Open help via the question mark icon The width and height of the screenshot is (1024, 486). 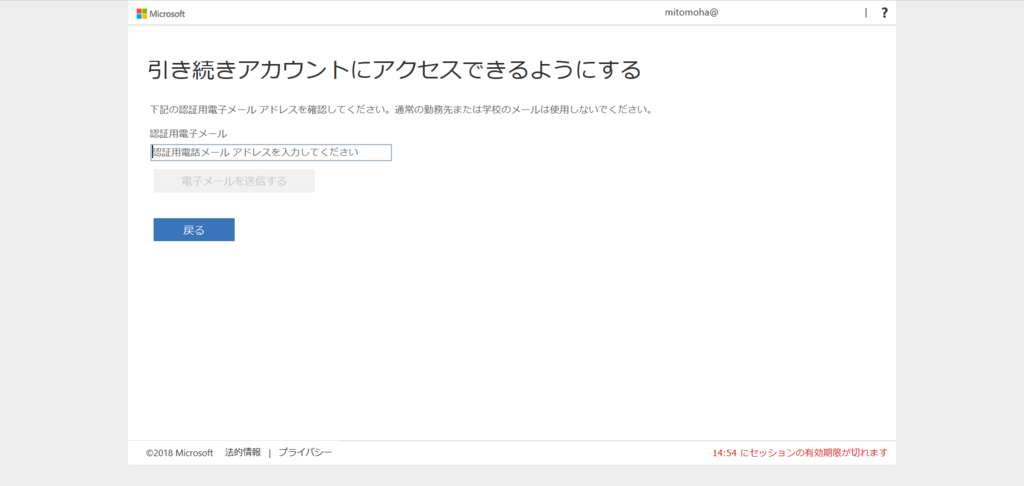[x=884, y=12]
